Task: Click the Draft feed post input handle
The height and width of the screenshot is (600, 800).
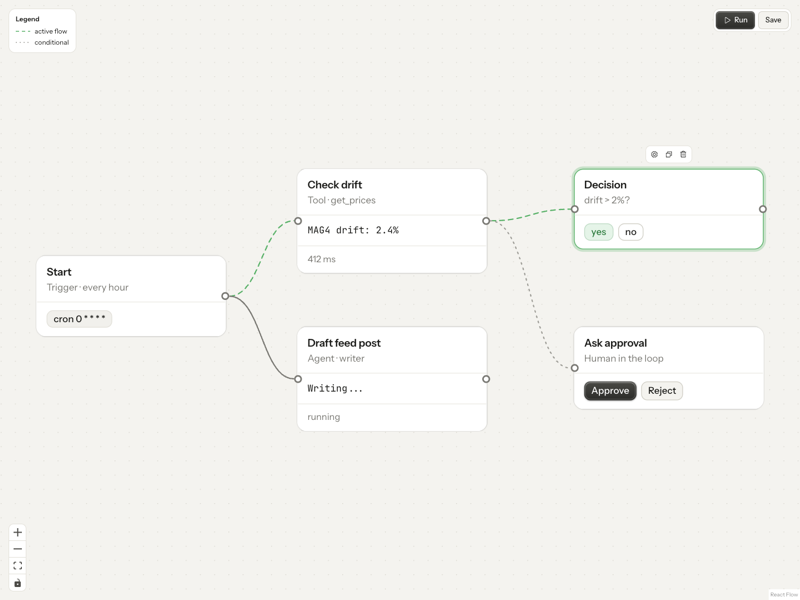Action: click(x=298, y=379)
